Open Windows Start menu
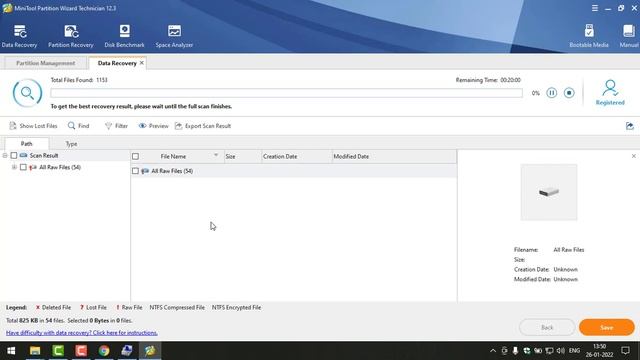 tap(11, 351)
